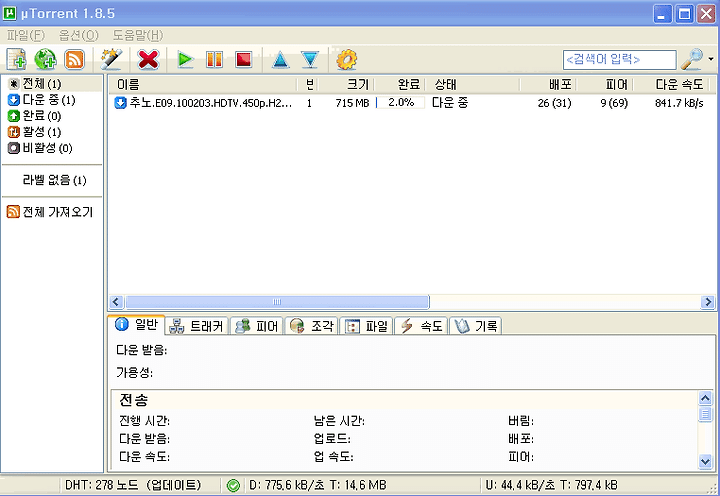This screenshot has height=496, width=720.
Task: Switch to the 기록 tab
Action: [x=476, y=326]
